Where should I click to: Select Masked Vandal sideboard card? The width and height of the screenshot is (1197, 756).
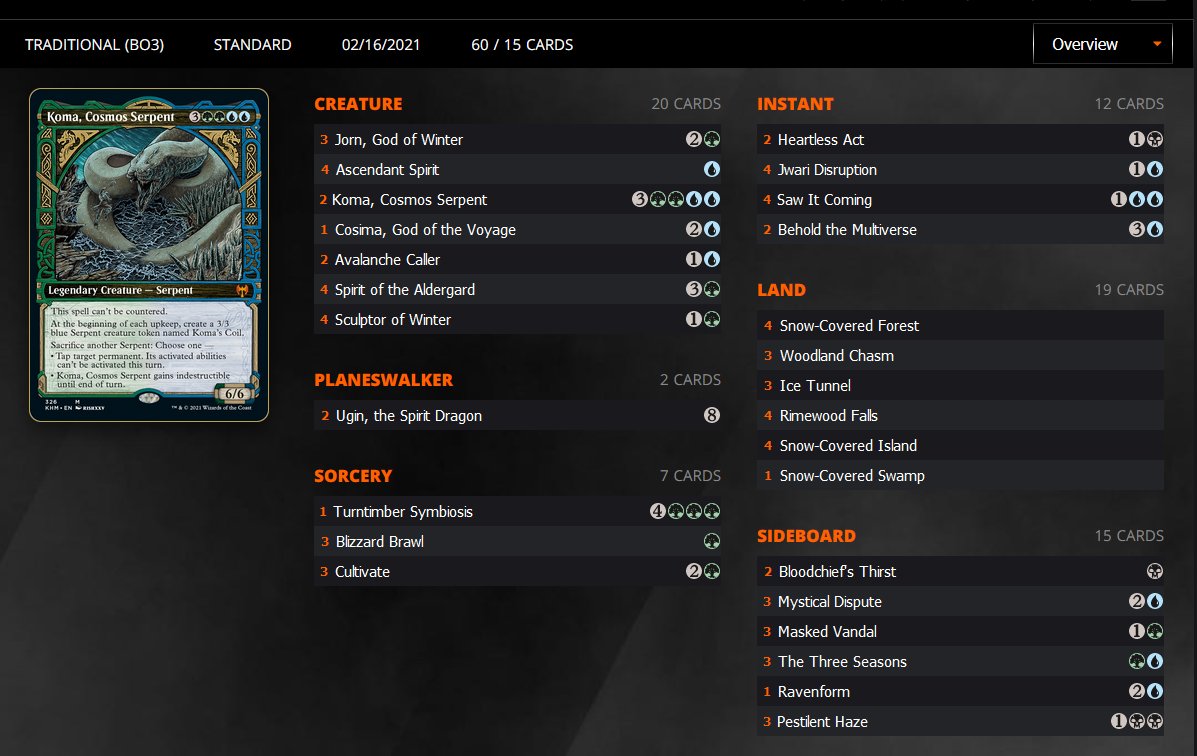pos(960,632)
